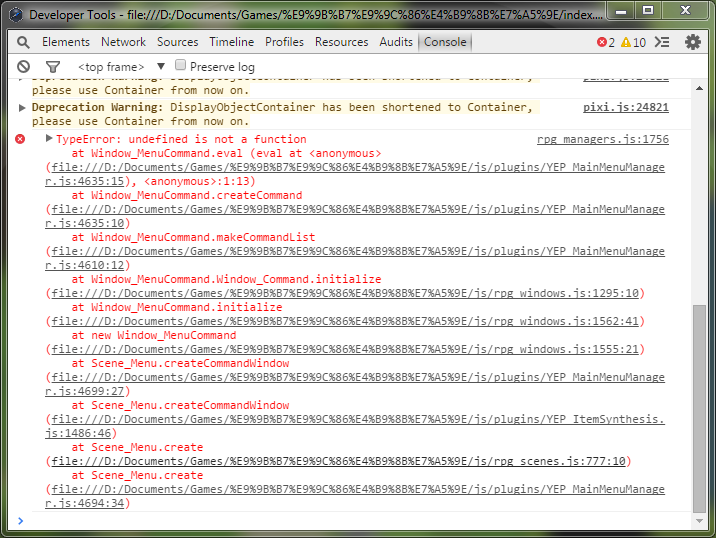This screenshot has width=716, height=538.
Task: Enable the Preserve log checkbox
Action: (x=180, y=65)
